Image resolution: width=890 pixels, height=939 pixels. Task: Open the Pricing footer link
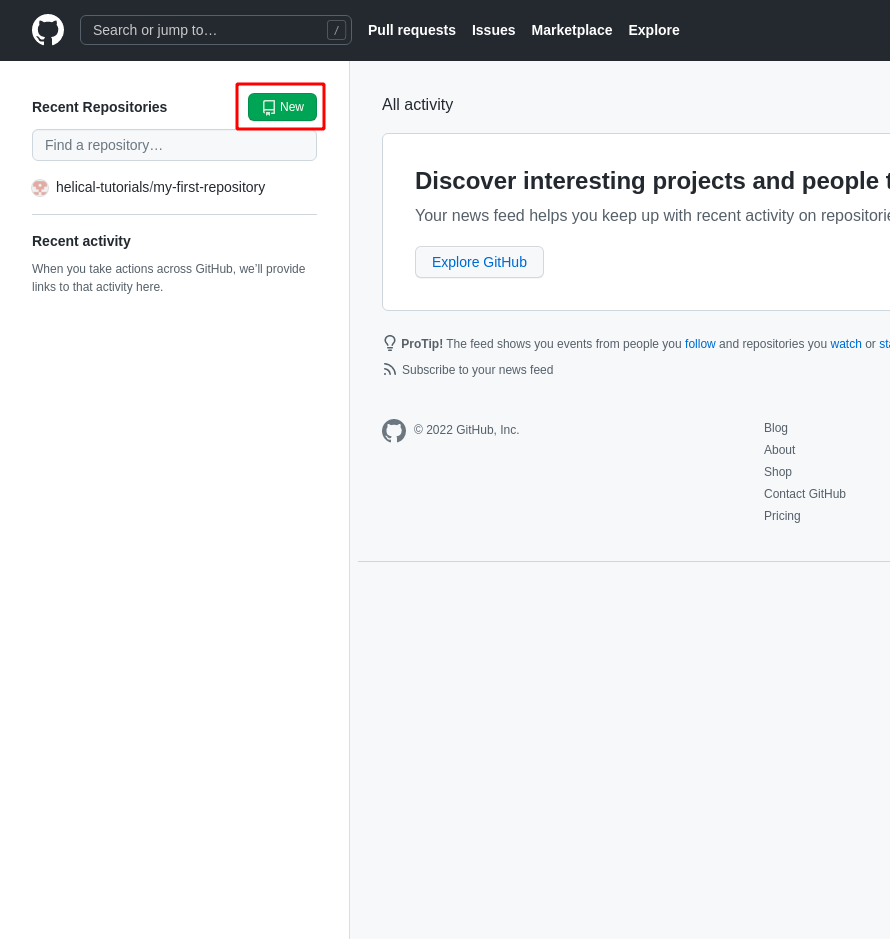click(x=782, y=516)
